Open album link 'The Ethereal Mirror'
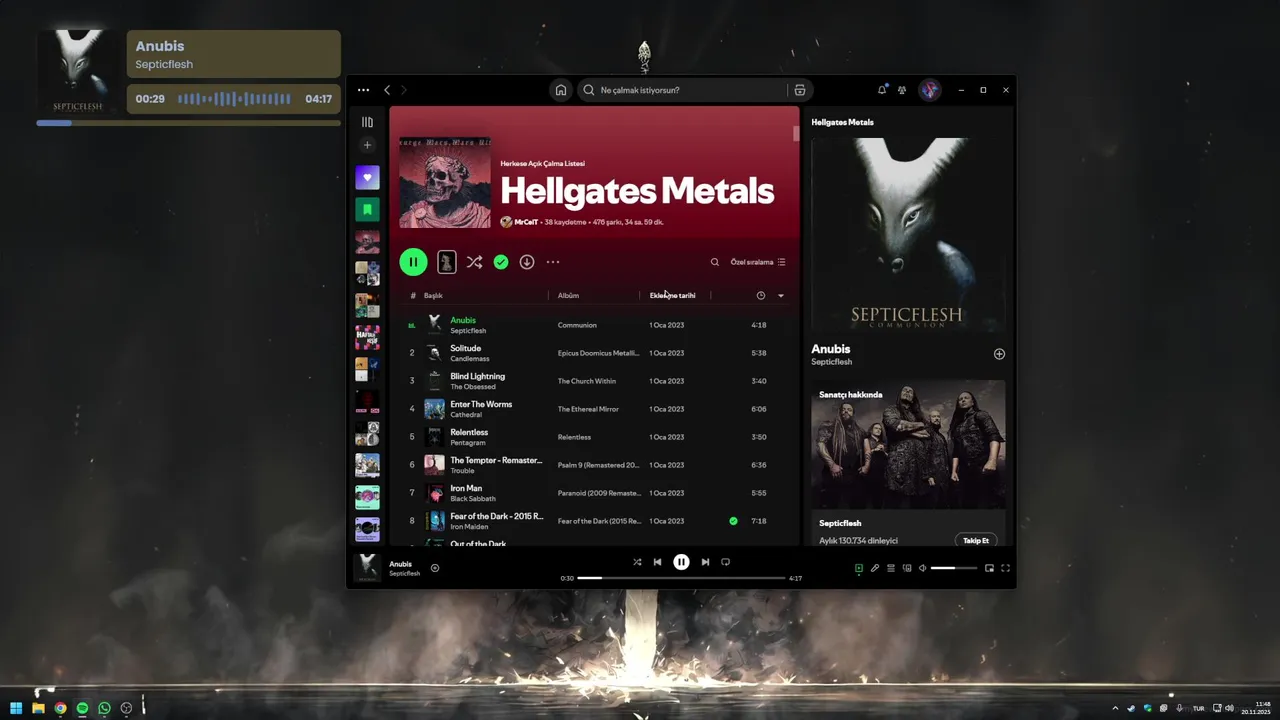This screenshot has height=720, width=1280. click(x=588, y=409)
